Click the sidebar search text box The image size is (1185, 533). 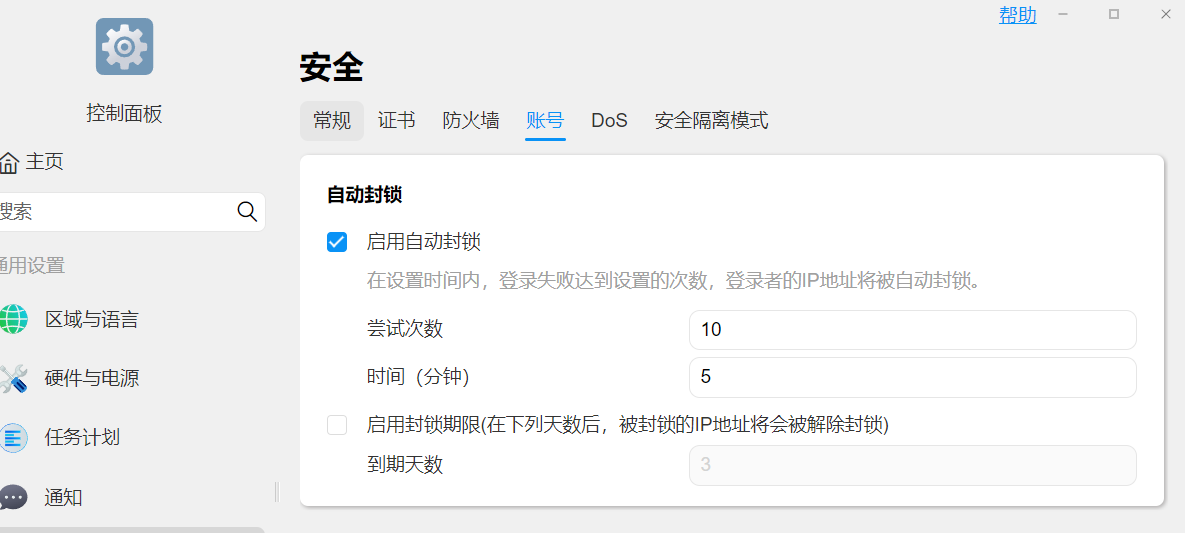pyautogui.click(x=115, y=211)
